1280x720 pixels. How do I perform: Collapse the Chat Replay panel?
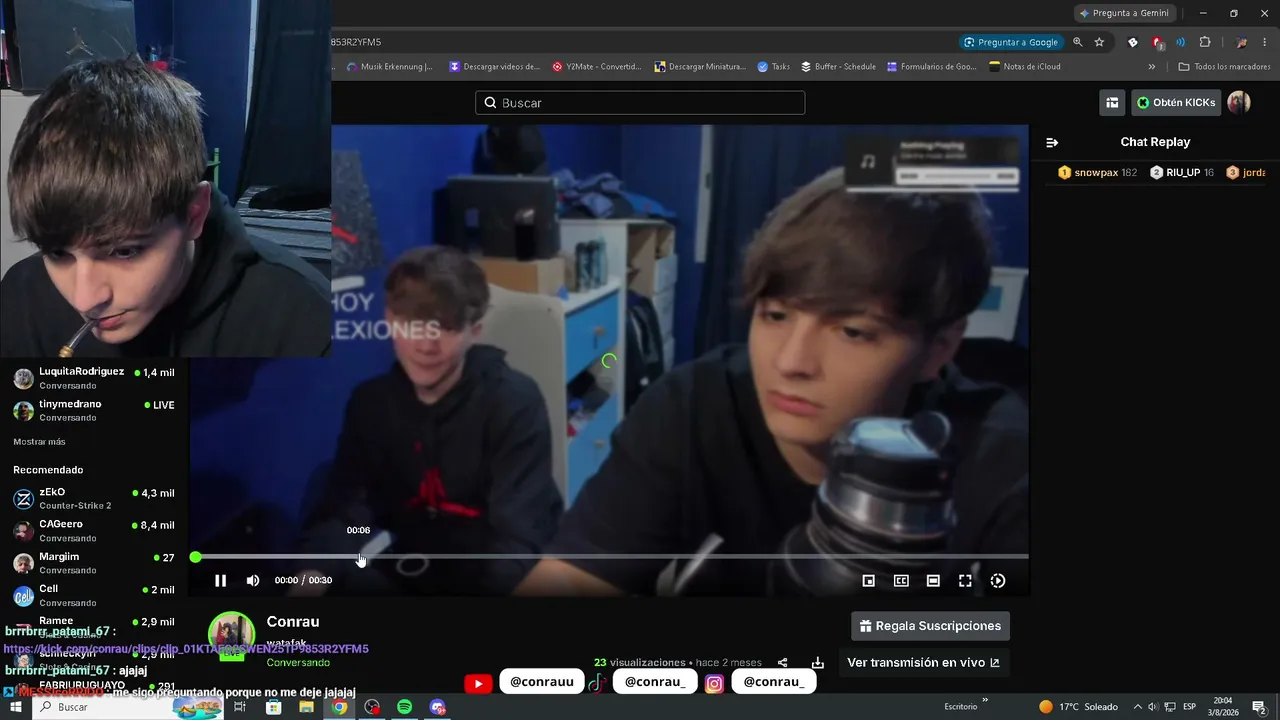1052,142
